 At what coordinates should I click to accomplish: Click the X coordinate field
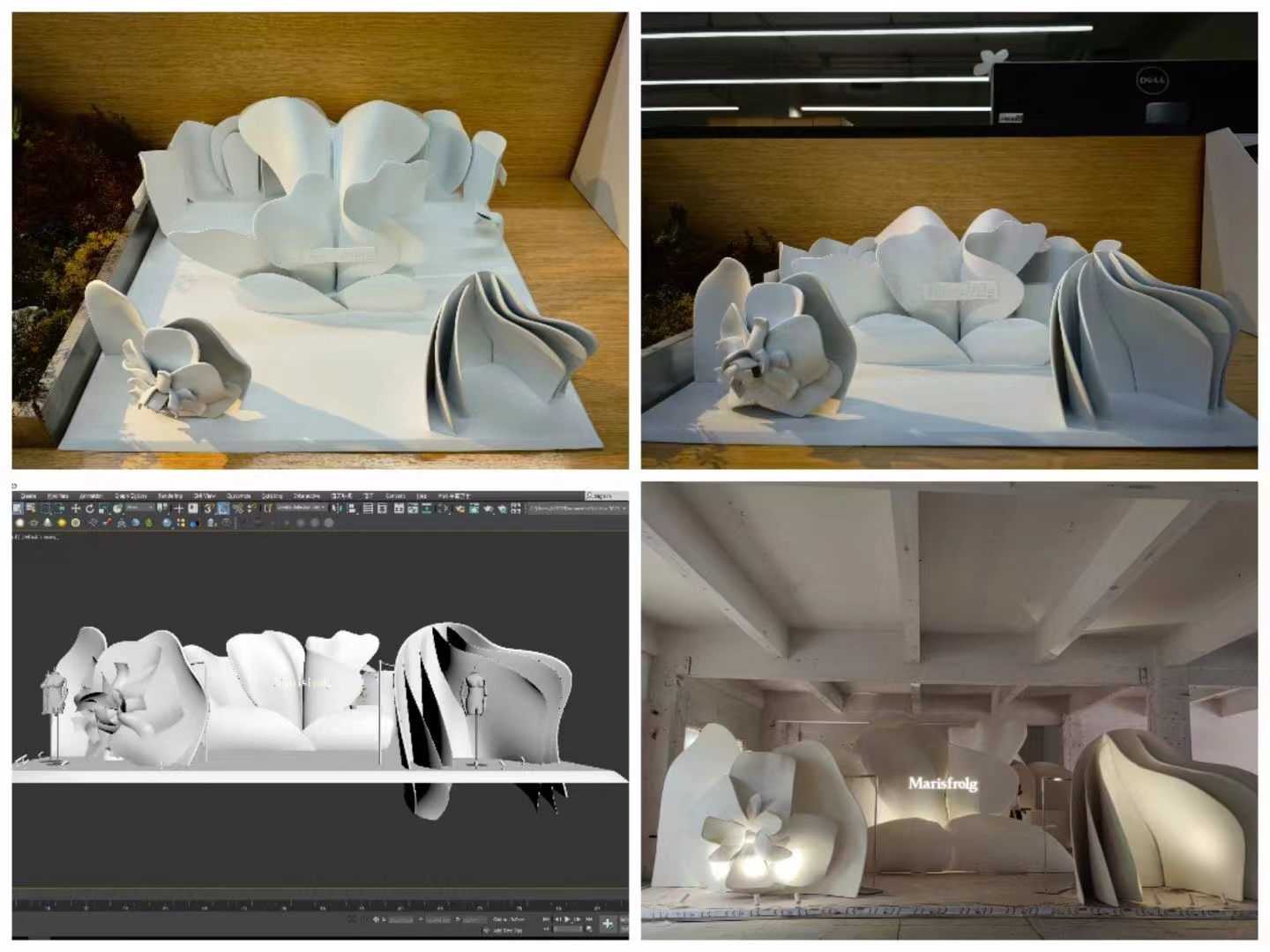click(x=401, y=920)
